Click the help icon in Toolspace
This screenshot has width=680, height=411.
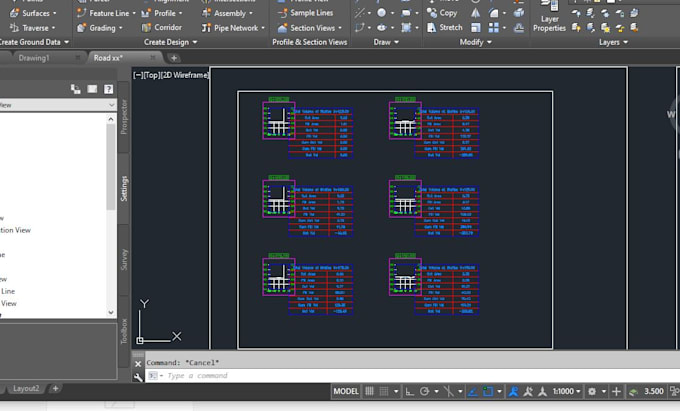(x=108, y=89)
